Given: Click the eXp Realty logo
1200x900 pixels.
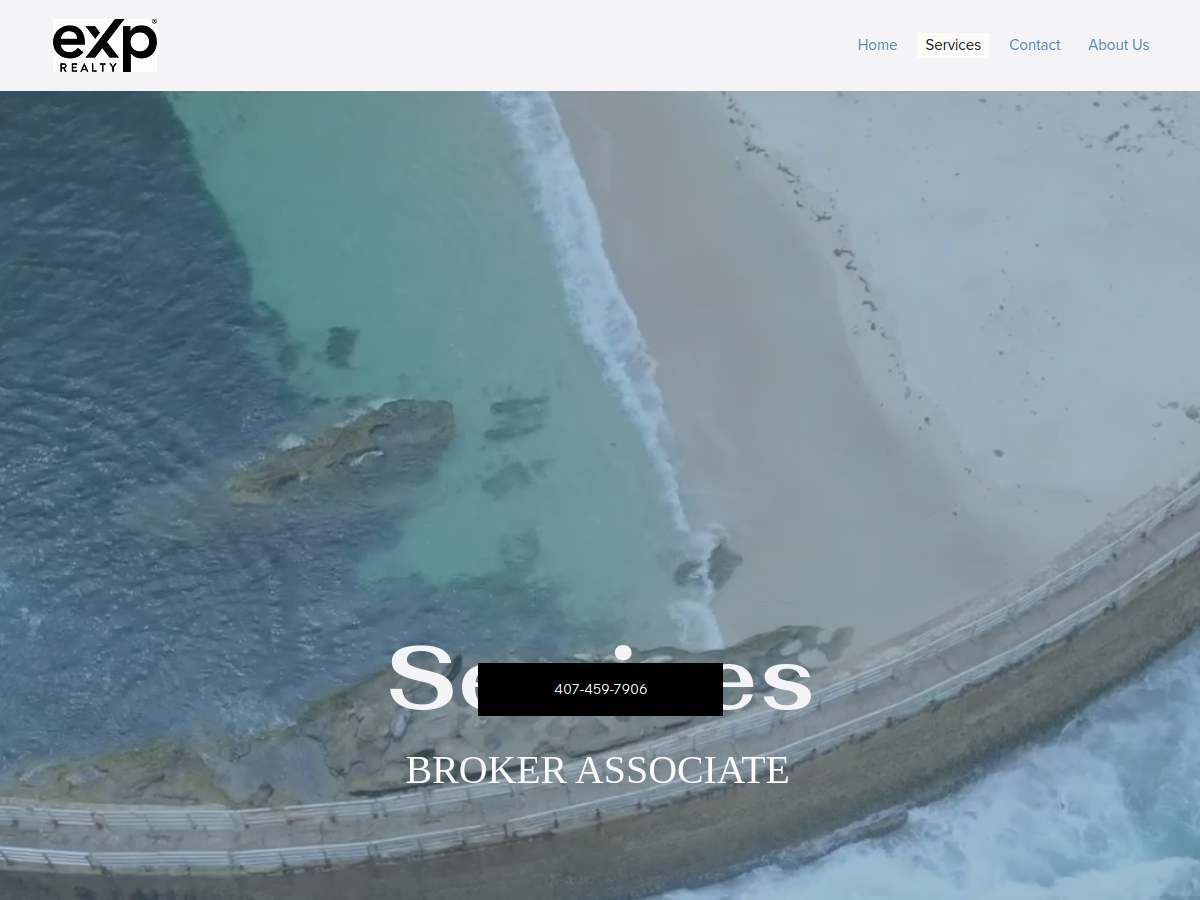Looking at the screenshot, I should pos(105,45).
